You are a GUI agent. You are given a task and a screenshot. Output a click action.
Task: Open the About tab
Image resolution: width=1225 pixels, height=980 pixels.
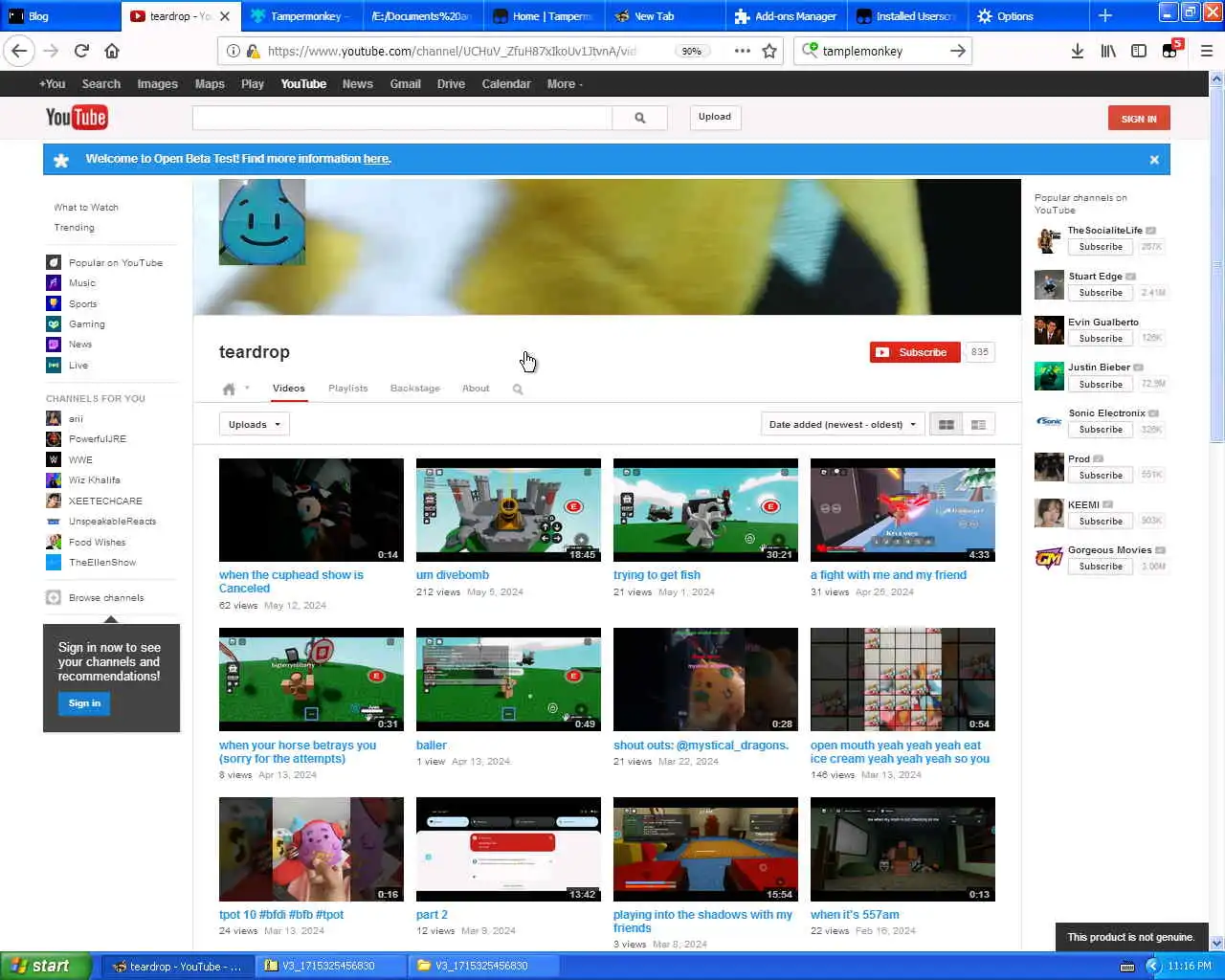pyautogui.click(x=476, y=389)
